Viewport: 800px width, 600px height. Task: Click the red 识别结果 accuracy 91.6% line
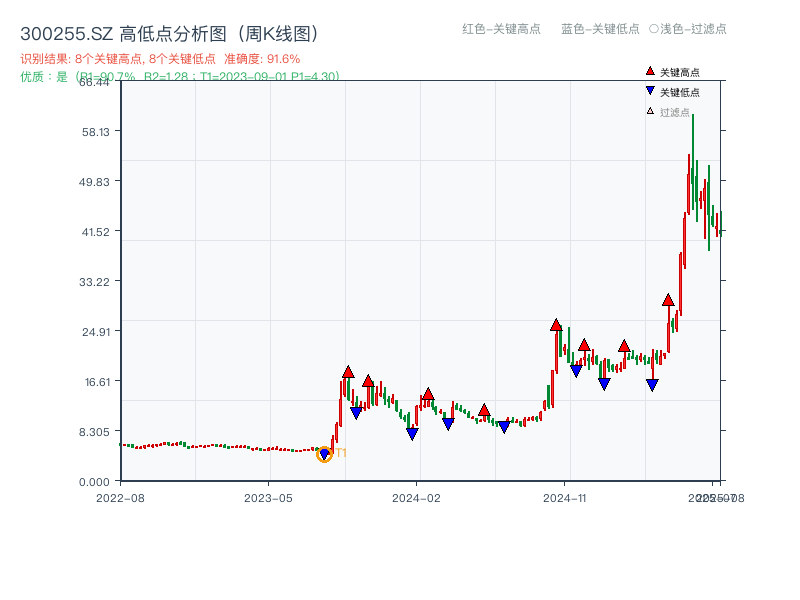coord(160,59)
